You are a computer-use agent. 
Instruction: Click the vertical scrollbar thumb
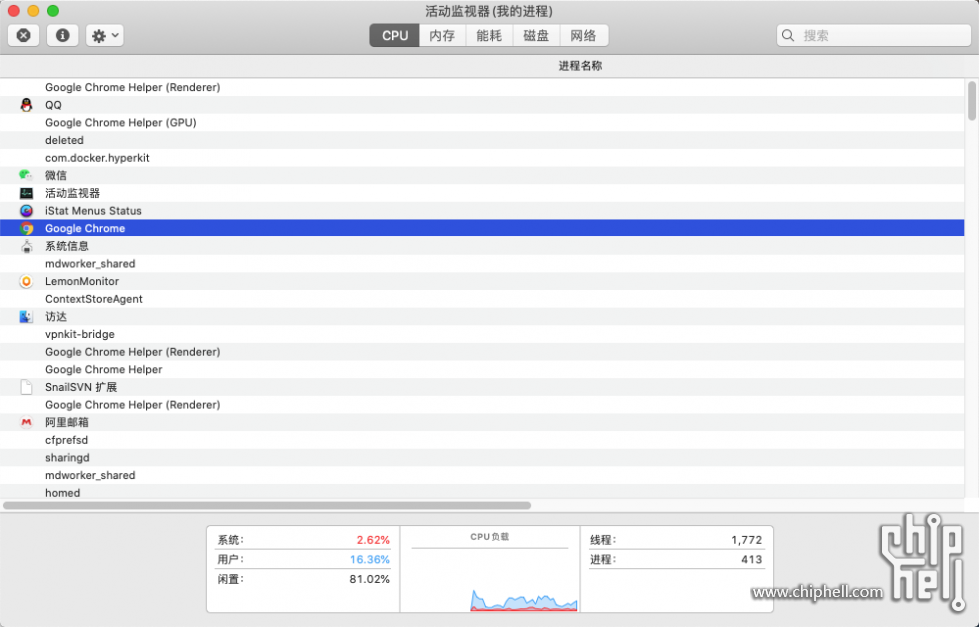(x=972, y=101)
